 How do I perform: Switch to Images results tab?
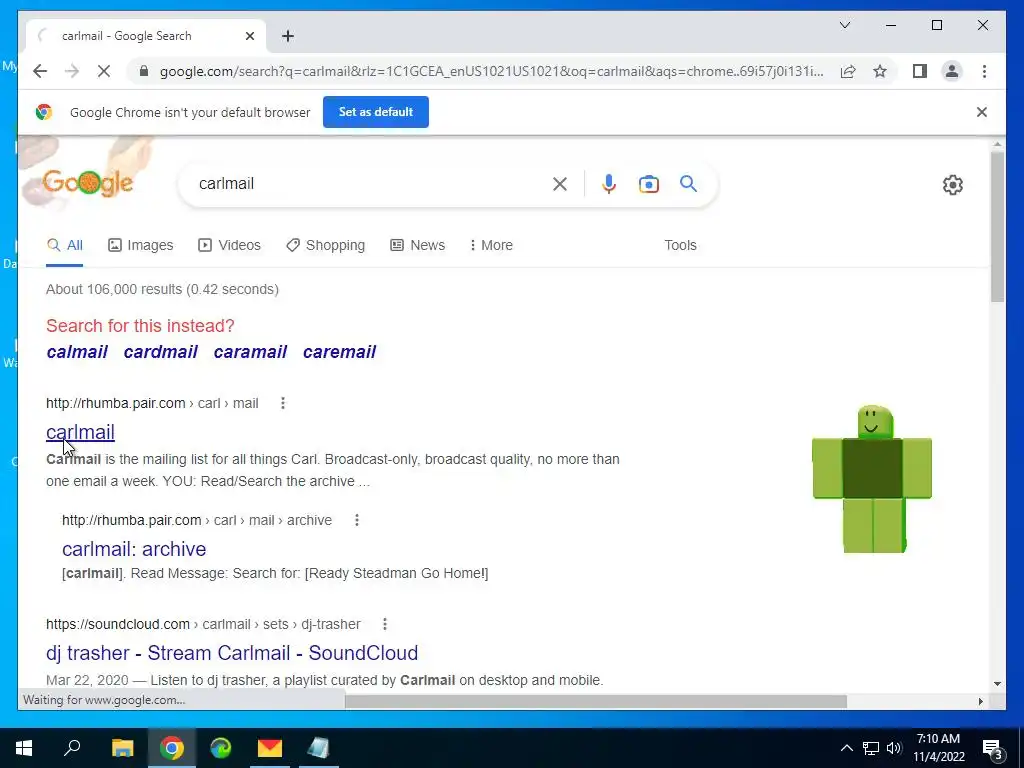point(140,246)
